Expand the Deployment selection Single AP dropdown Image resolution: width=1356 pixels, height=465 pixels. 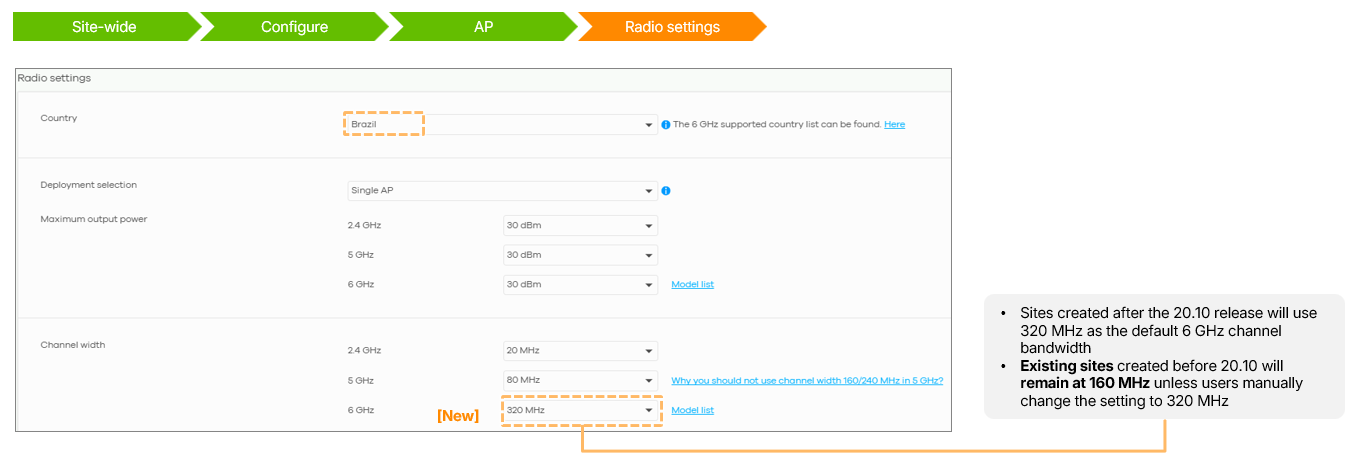[502, 190]
